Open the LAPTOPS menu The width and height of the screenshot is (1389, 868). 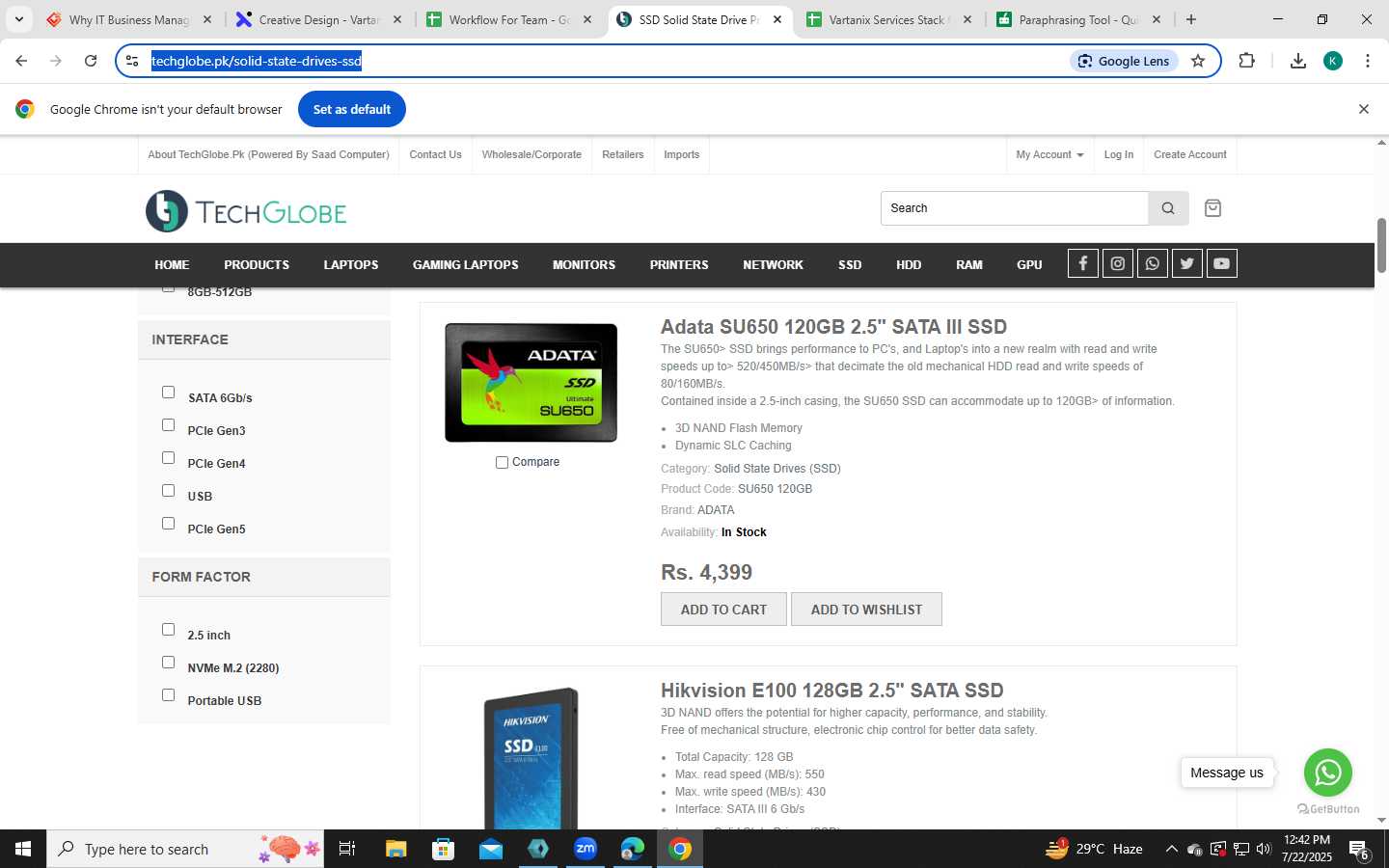coord(351,264)
